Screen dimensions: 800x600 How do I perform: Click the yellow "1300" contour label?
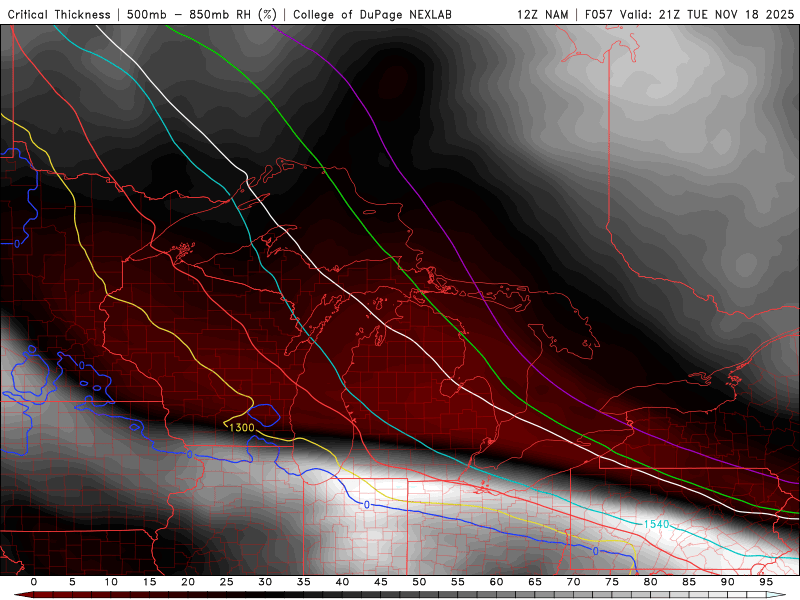241,428
